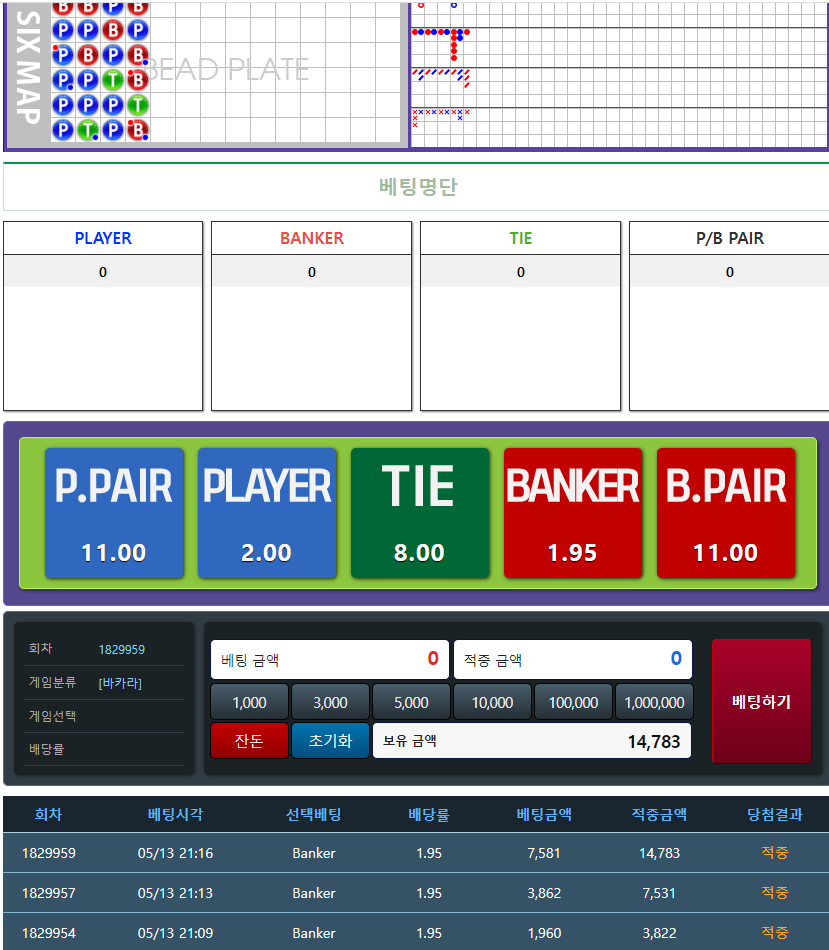This screenshot has height=950, width=829.
Task: Click the 1,960 bet amount cell
Action: pos(544,933)
